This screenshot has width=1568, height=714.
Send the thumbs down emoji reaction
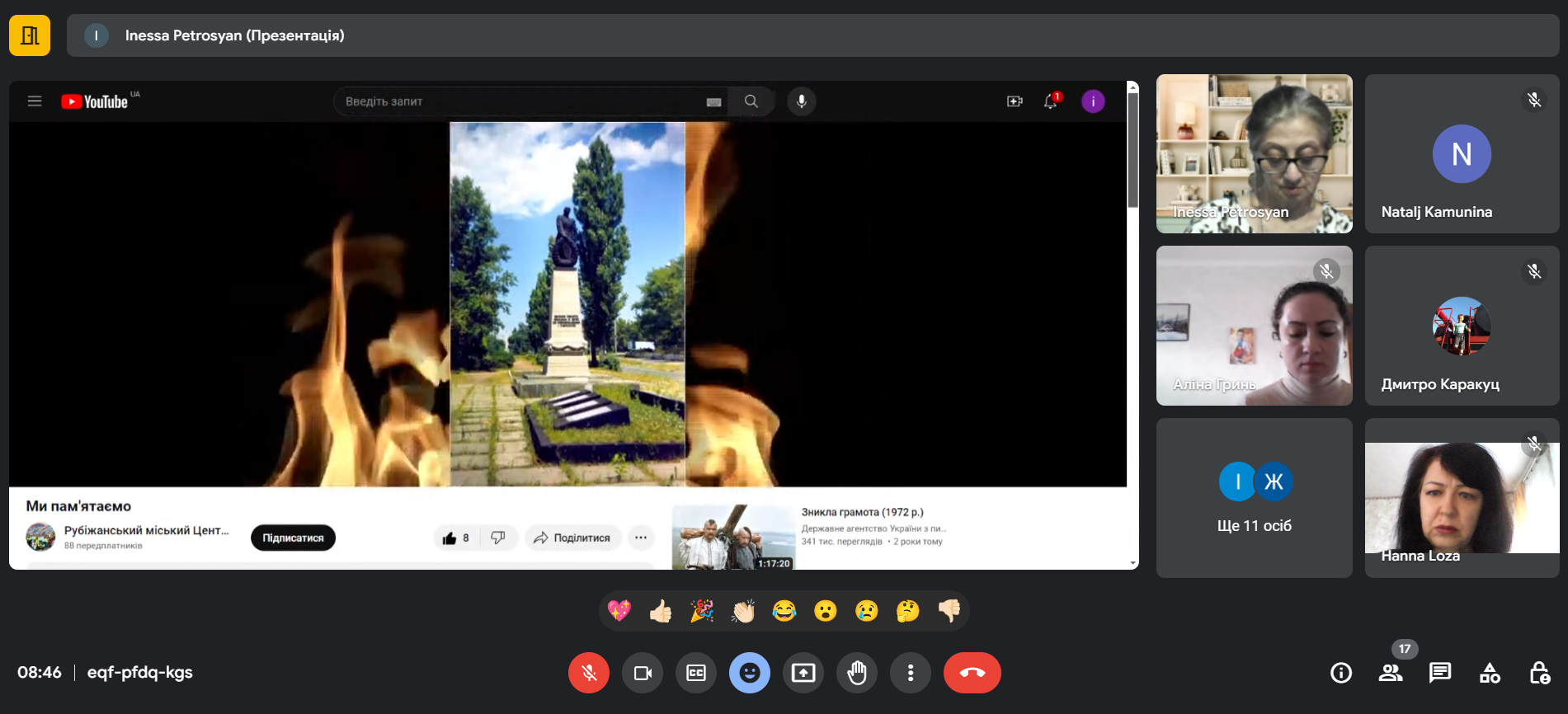(949, 611)
